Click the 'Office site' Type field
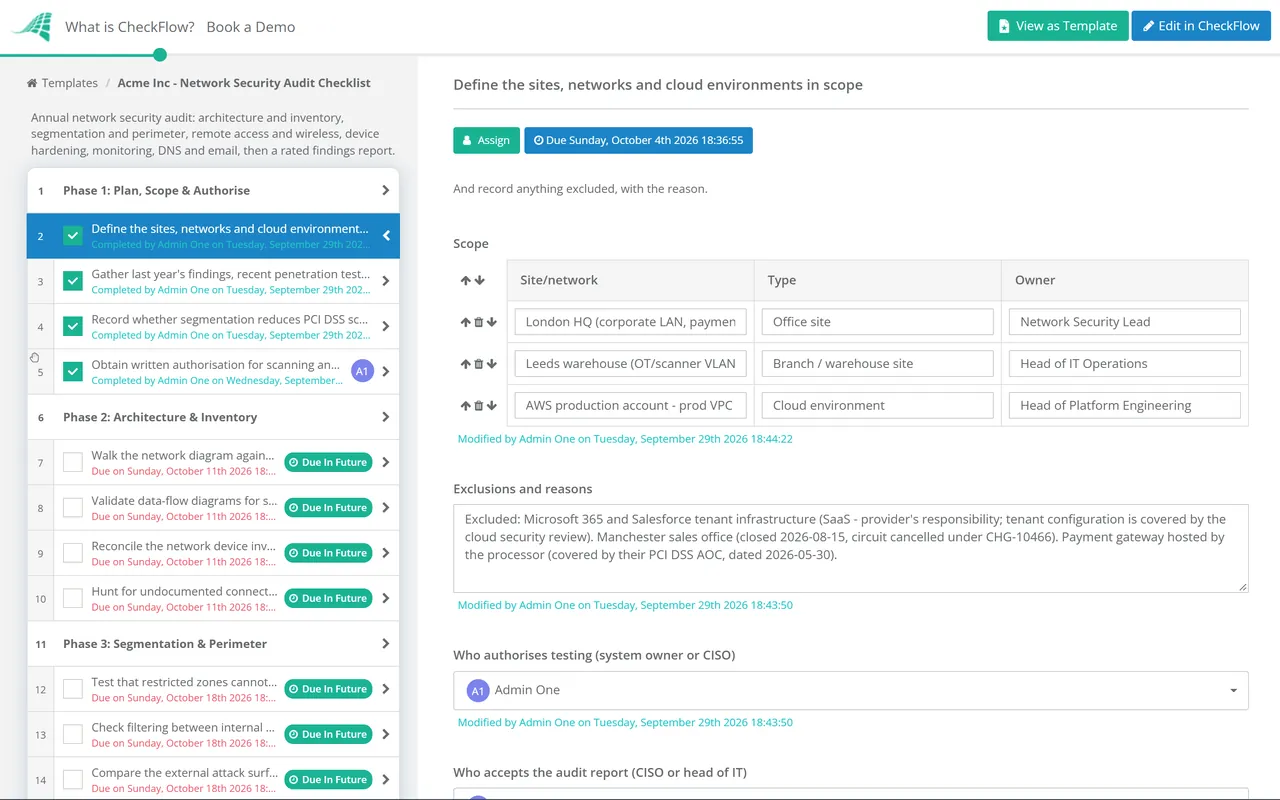The width and height of the screenshot is (1280, 800). coord(877,322)
